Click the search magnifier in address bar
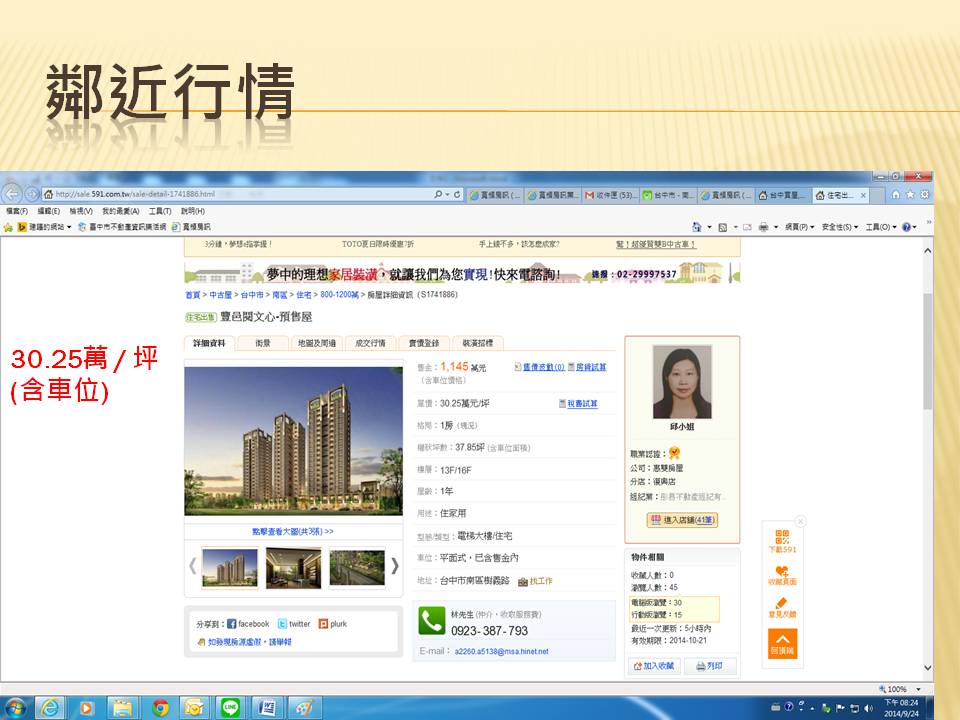The width and height of the screenshot is (960, 720). (438, 194)
